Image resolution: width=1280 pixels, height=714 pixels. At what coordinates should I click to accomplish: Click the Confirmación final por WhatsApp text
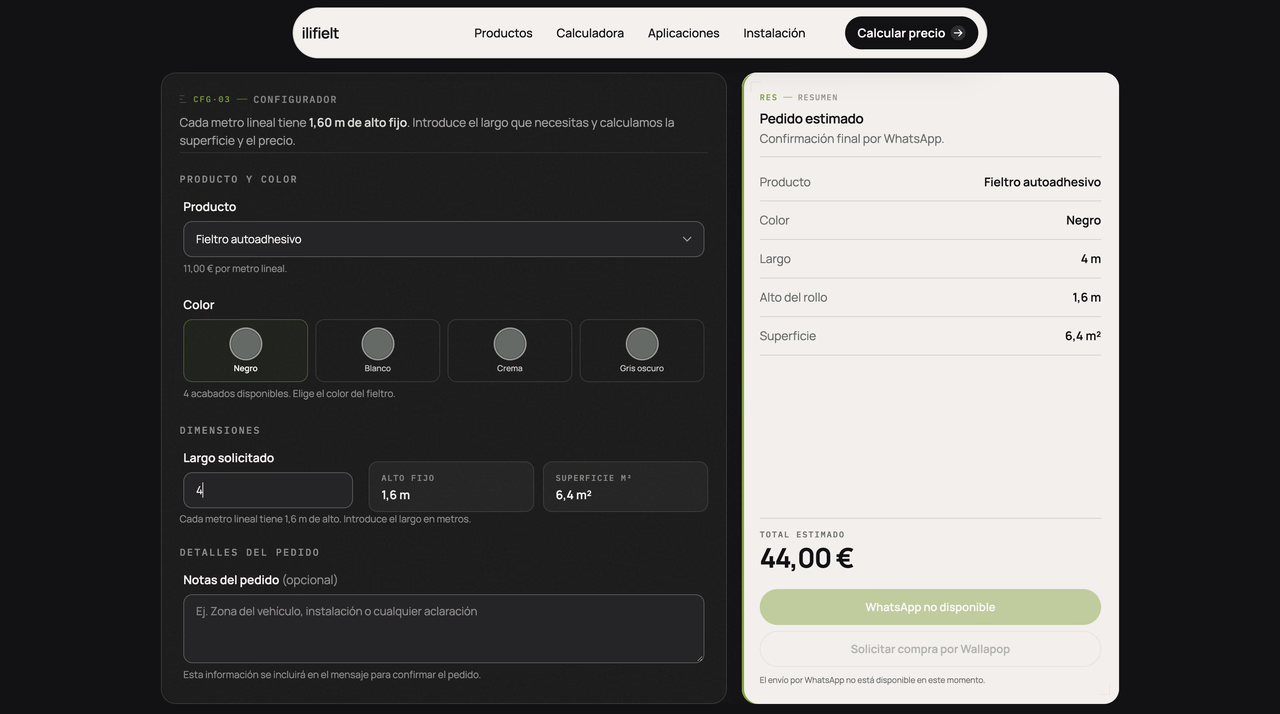[x=852, y=139]
